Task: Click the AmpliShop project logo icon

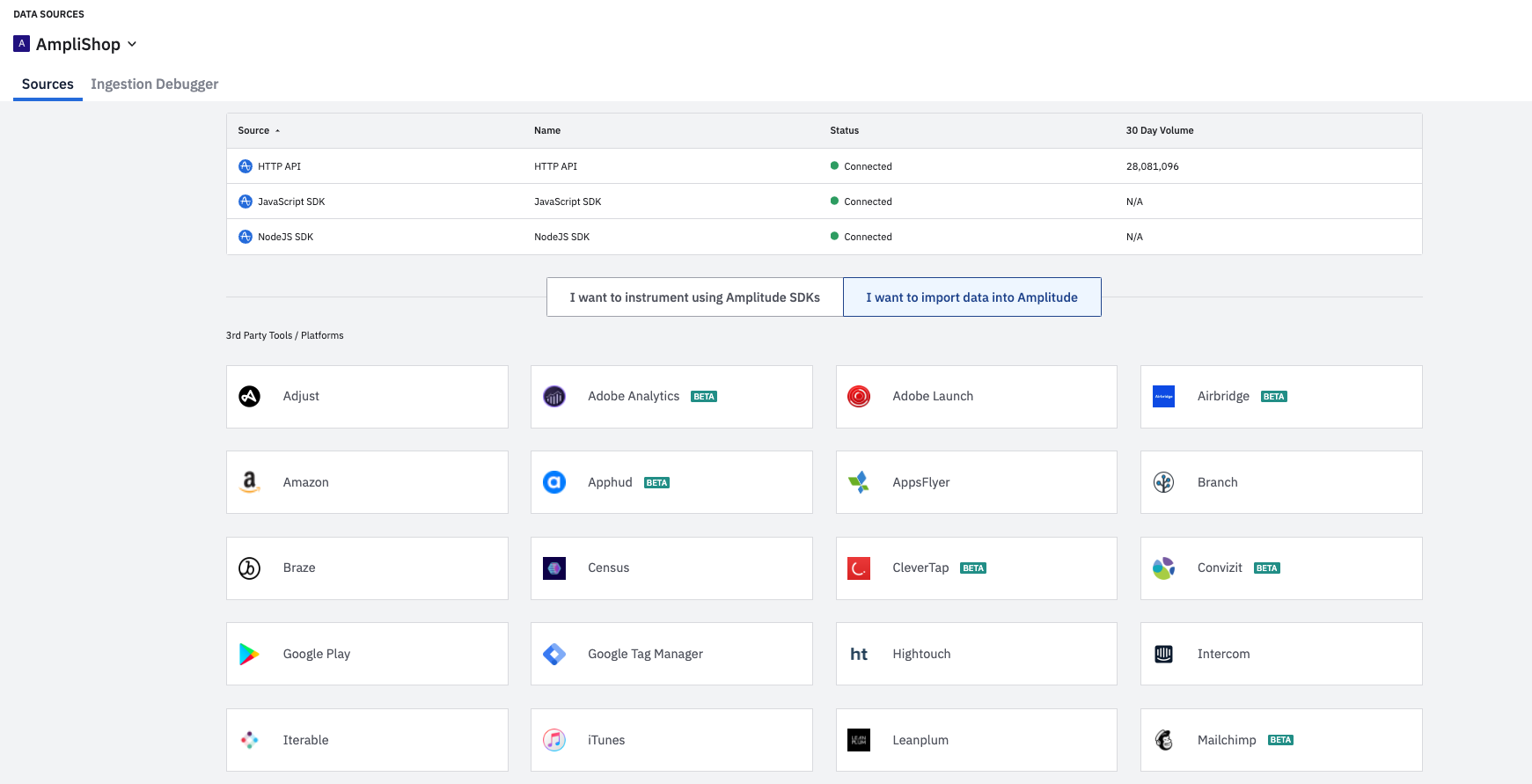Action: 22,43
